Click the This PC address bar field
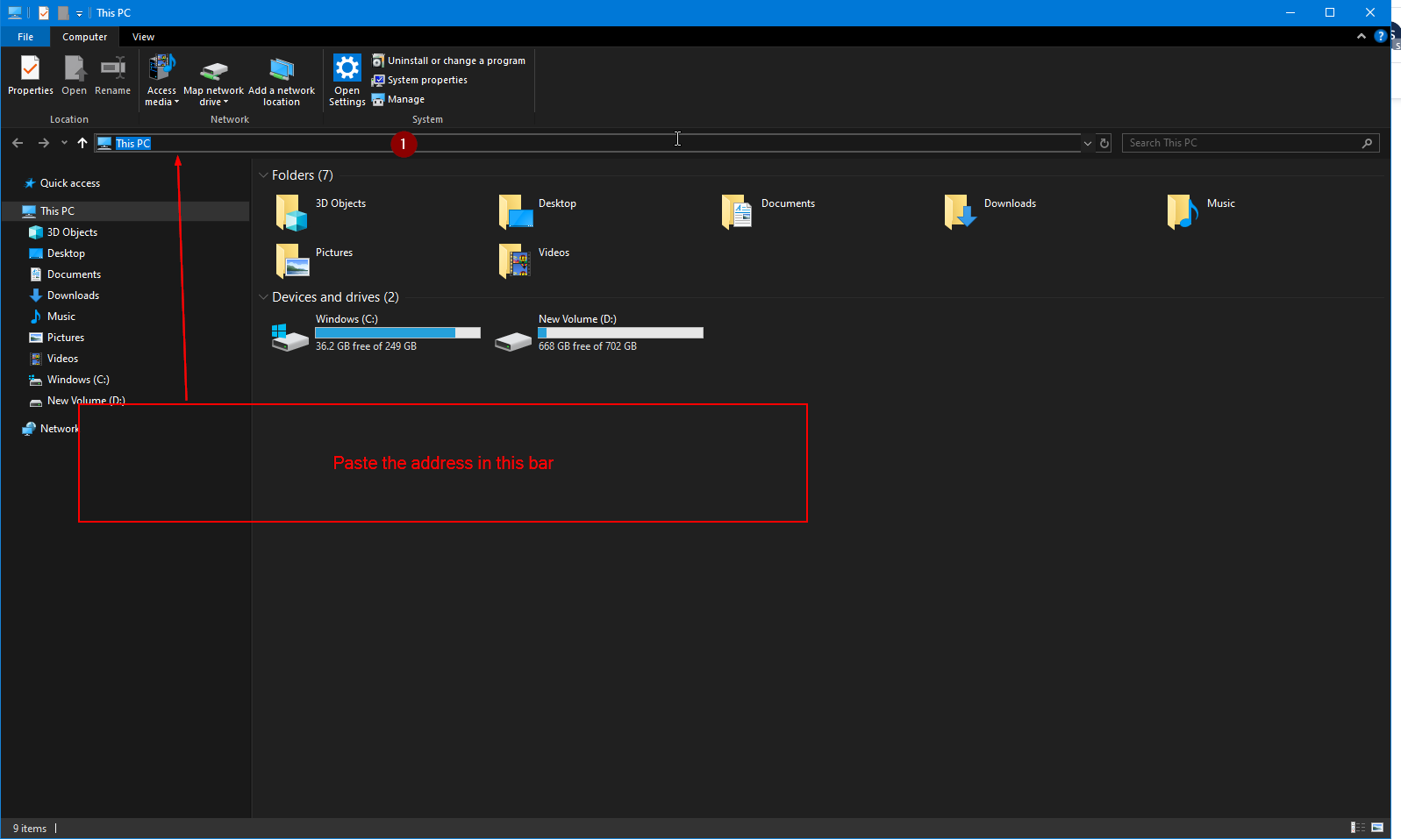1401x840 pixels. click(588, 143)
